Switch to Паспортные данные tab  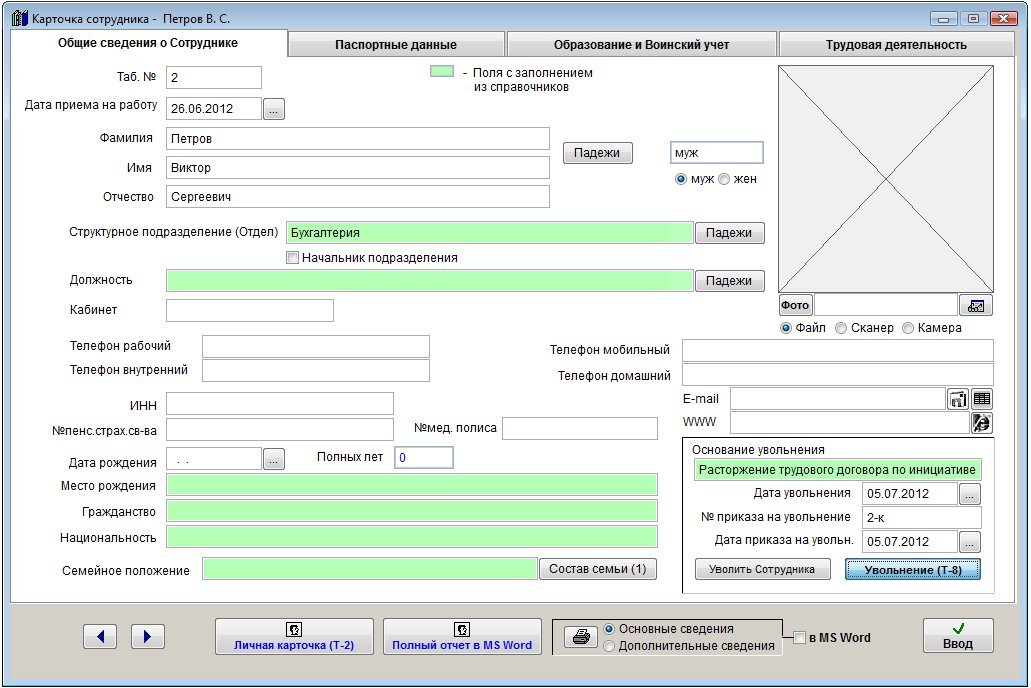396,44
